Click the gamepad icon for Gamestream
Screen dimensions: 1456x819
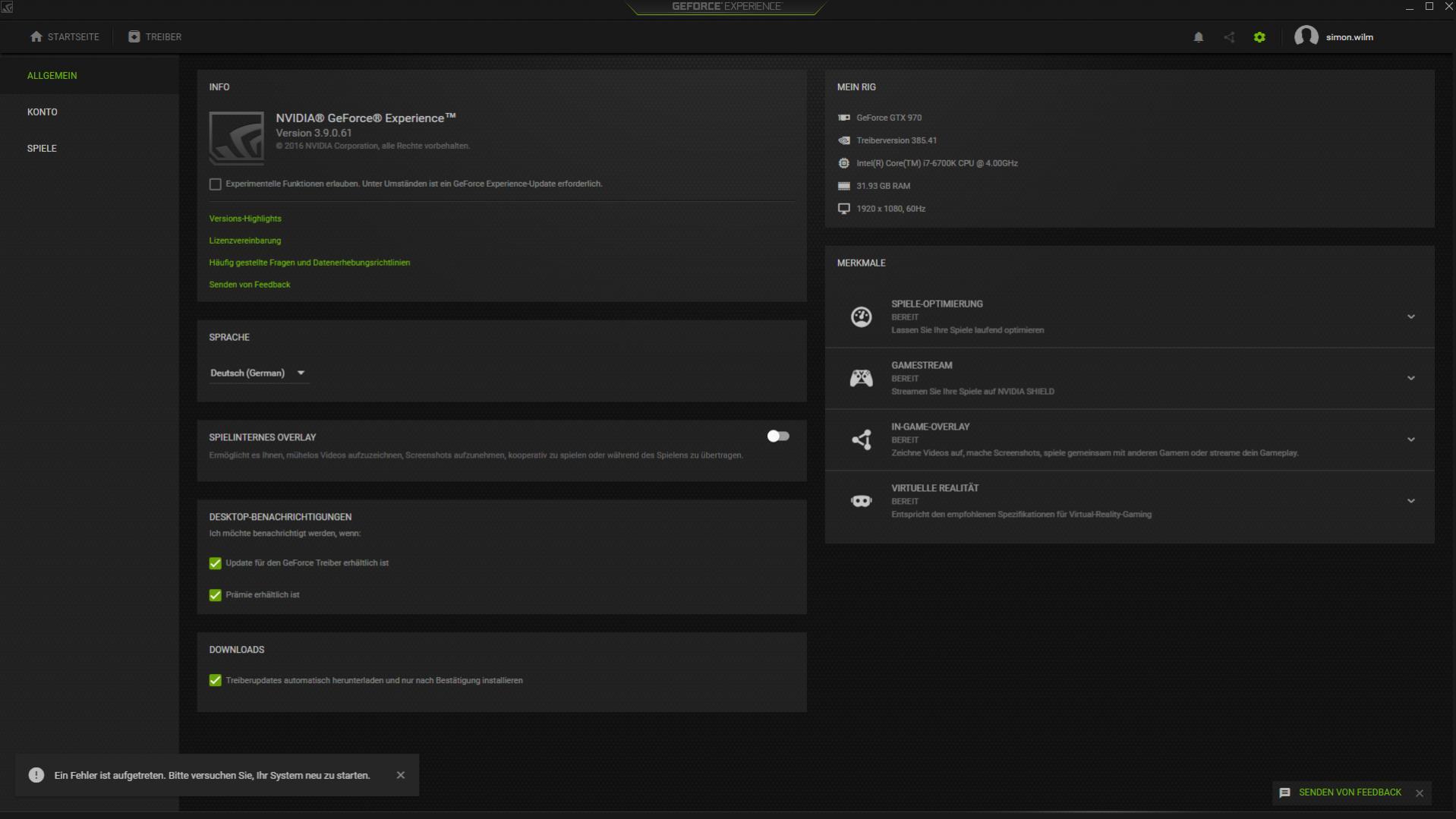point(861,378)
